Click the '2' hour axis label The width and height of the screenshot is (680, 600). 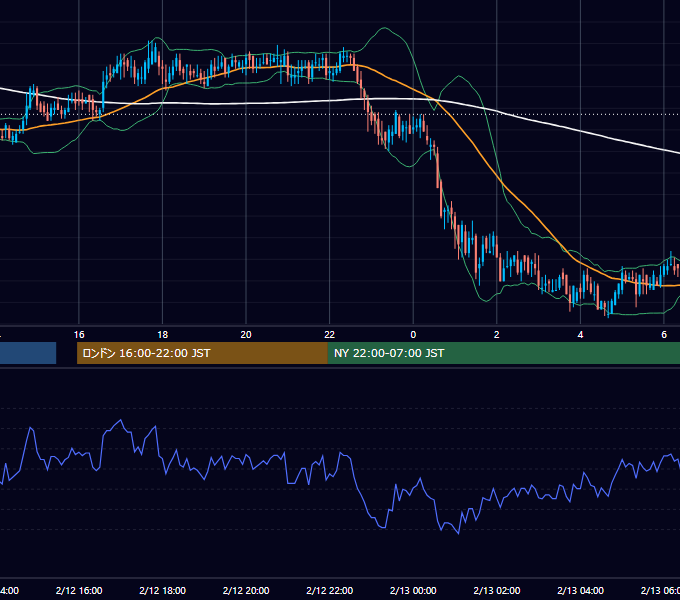tap(497, 335)
